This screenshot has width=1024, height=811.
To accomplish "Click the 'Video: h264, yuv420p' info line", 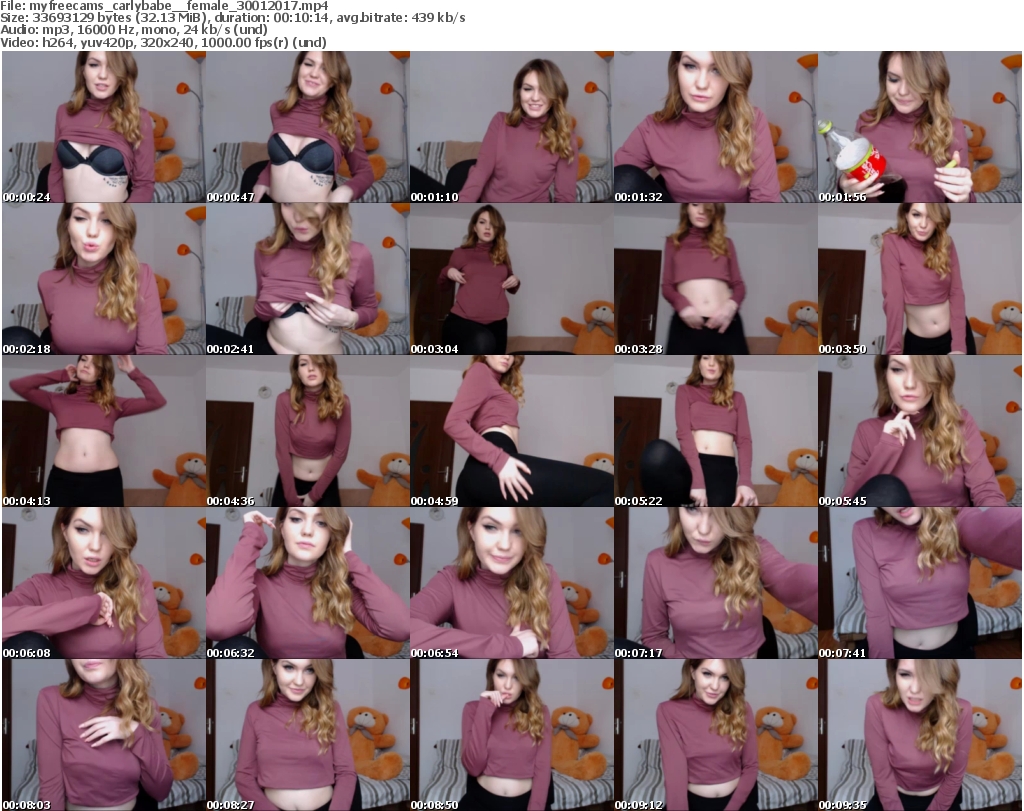I will [163, 42].
